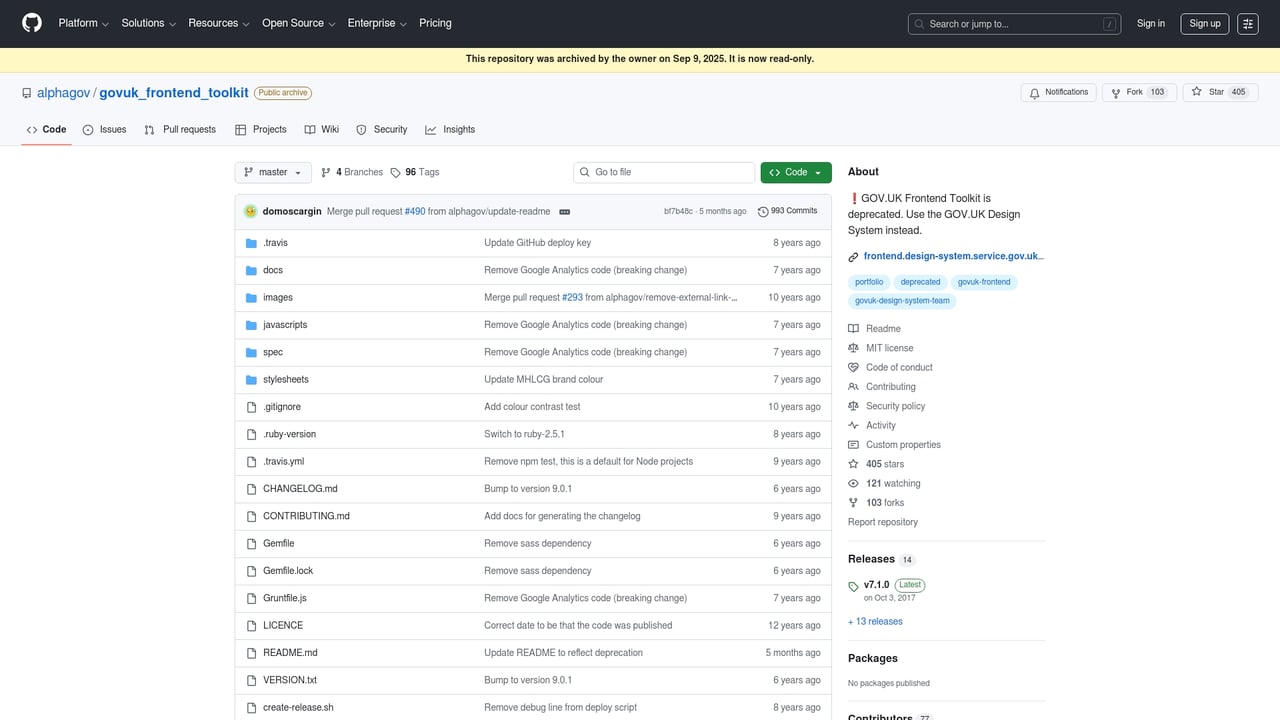Viewport: 1280px width, 720px height.
Task: Click the deprecated topic tag
Action: (x=920, y=282)
